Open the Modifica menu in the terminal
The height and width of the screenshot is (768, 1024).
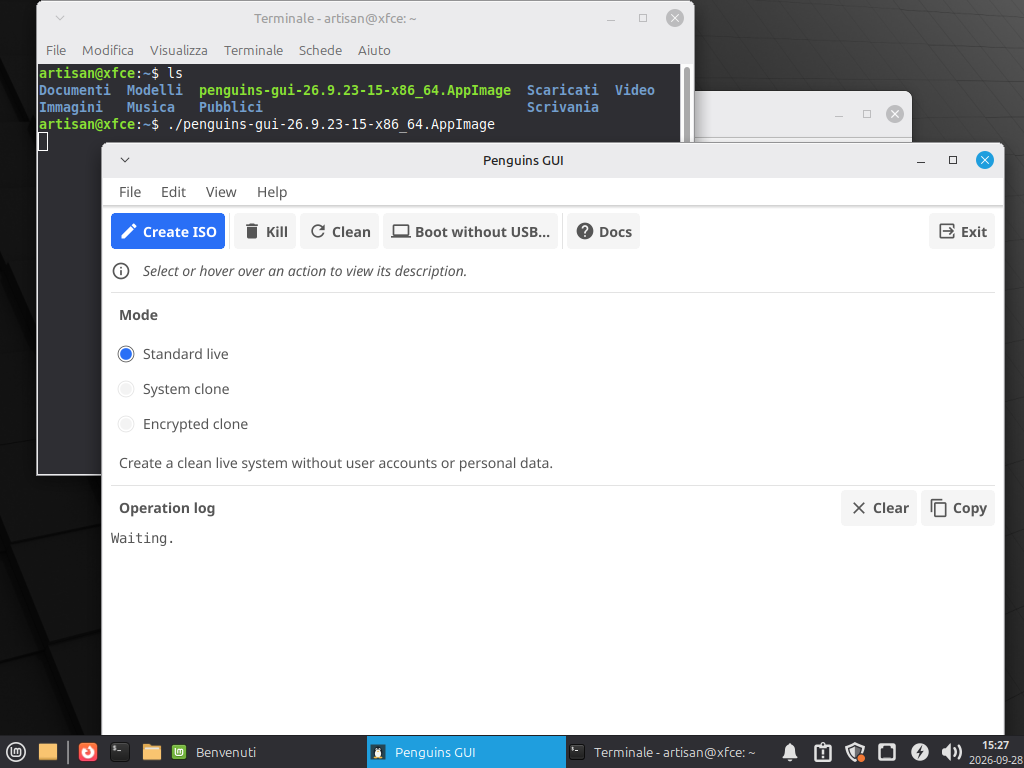click(x=108, y=50)
